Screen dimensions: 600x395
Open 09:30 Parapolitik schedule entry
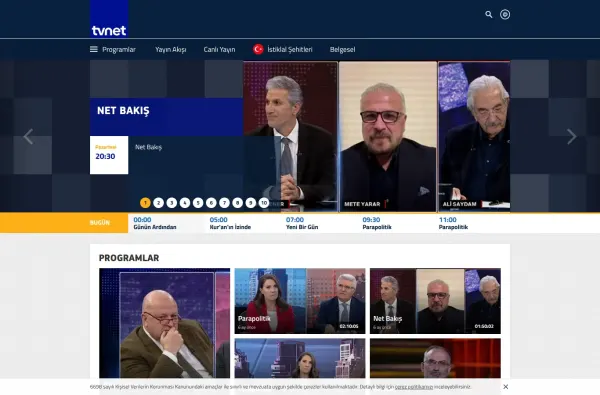pyautogui.click(x=377, y=223)
